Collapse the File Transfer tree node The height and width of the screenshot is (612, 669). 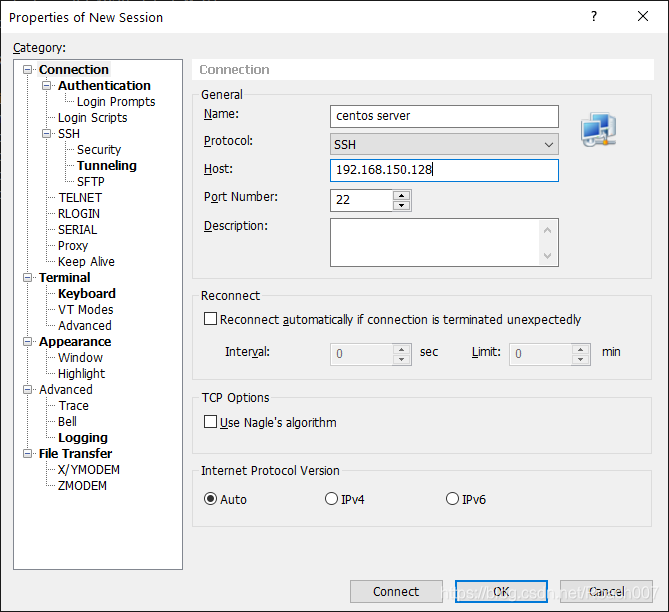click(28, 454)
